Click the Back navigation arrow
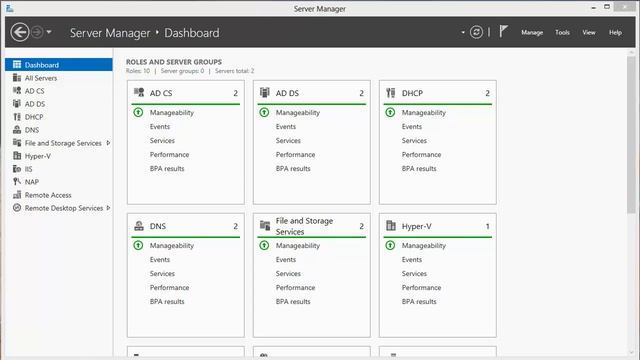 coord(20,32)
